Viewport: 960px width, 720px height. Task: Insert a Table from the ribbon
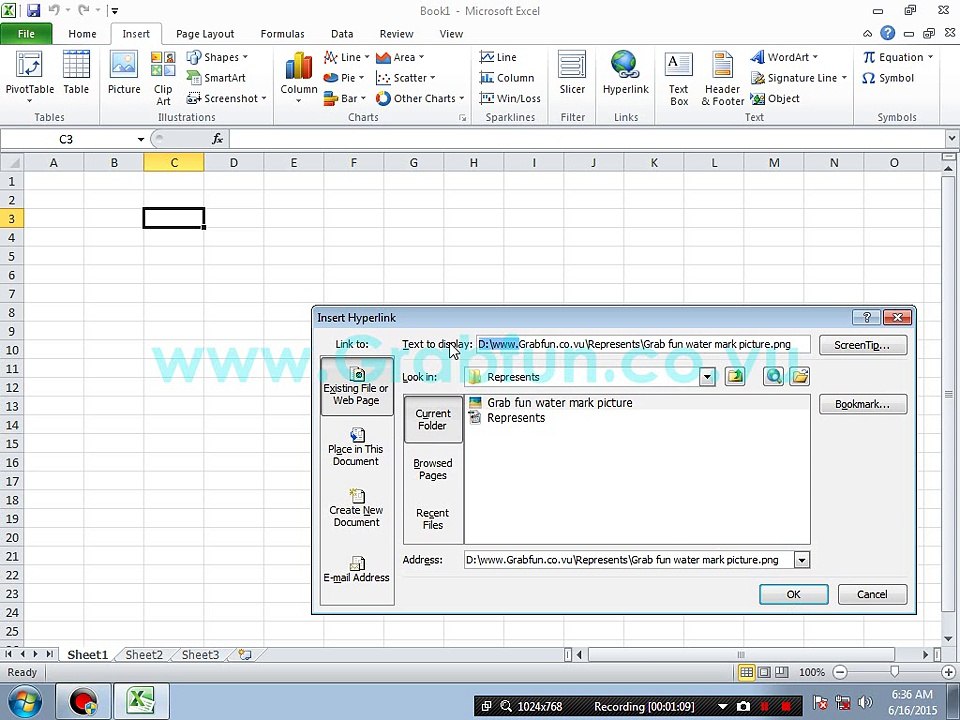[76, 73]
